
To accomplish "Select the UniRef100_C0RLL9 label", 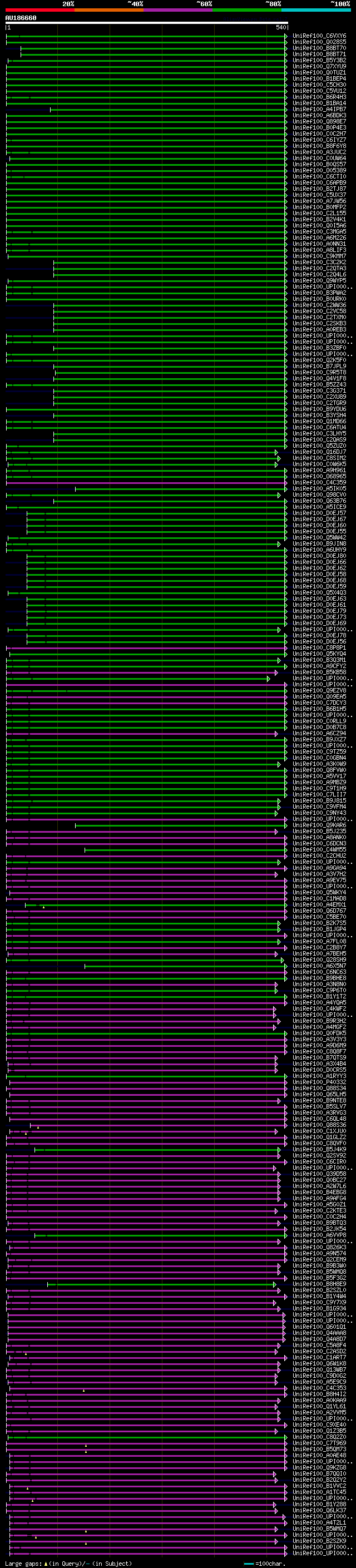I will pyautogui.click(x=319, y=721).
